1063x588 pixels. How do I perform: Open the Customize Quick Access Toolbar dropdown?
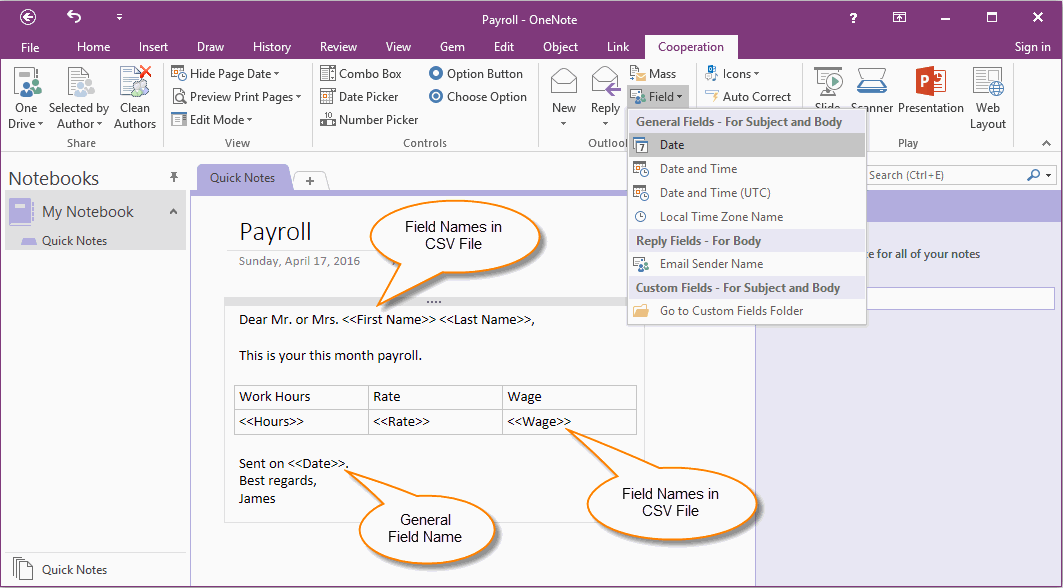[119, 18]
